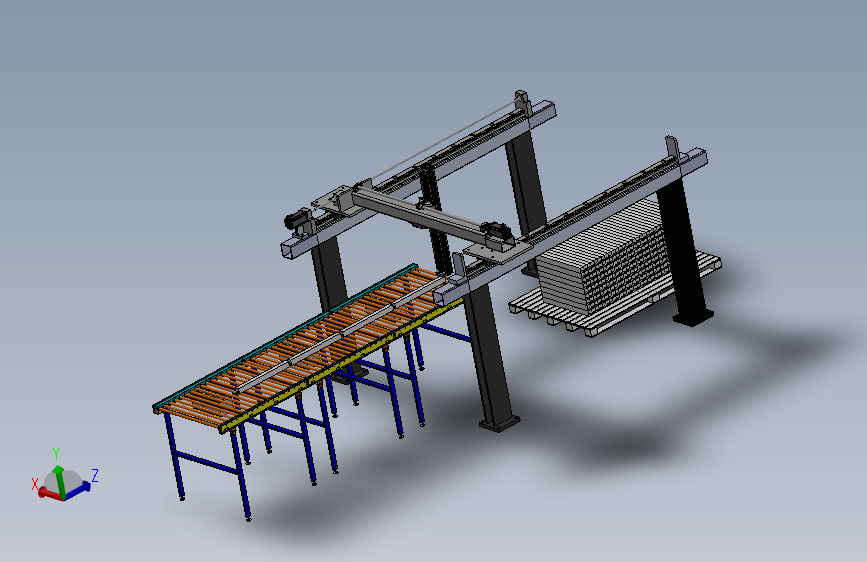Select the black gantry column beside the pallet
The height and width of the screenshot is (562, 867).
pyautogui.click(x=685, y=253)
